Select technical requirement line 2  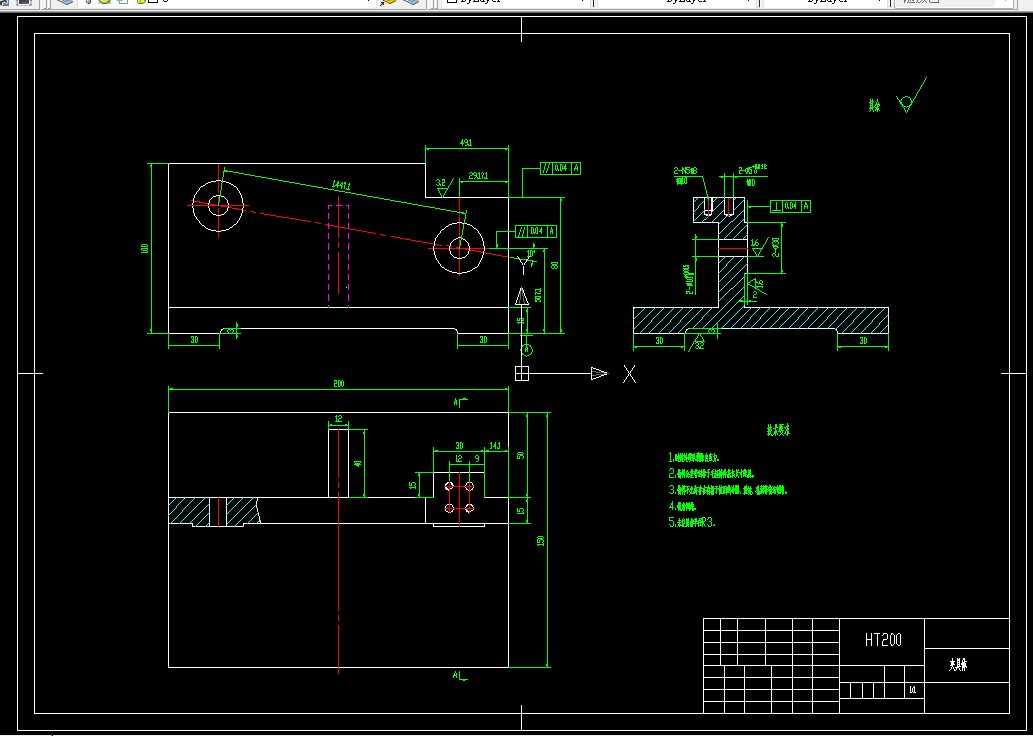coord(712,473)
